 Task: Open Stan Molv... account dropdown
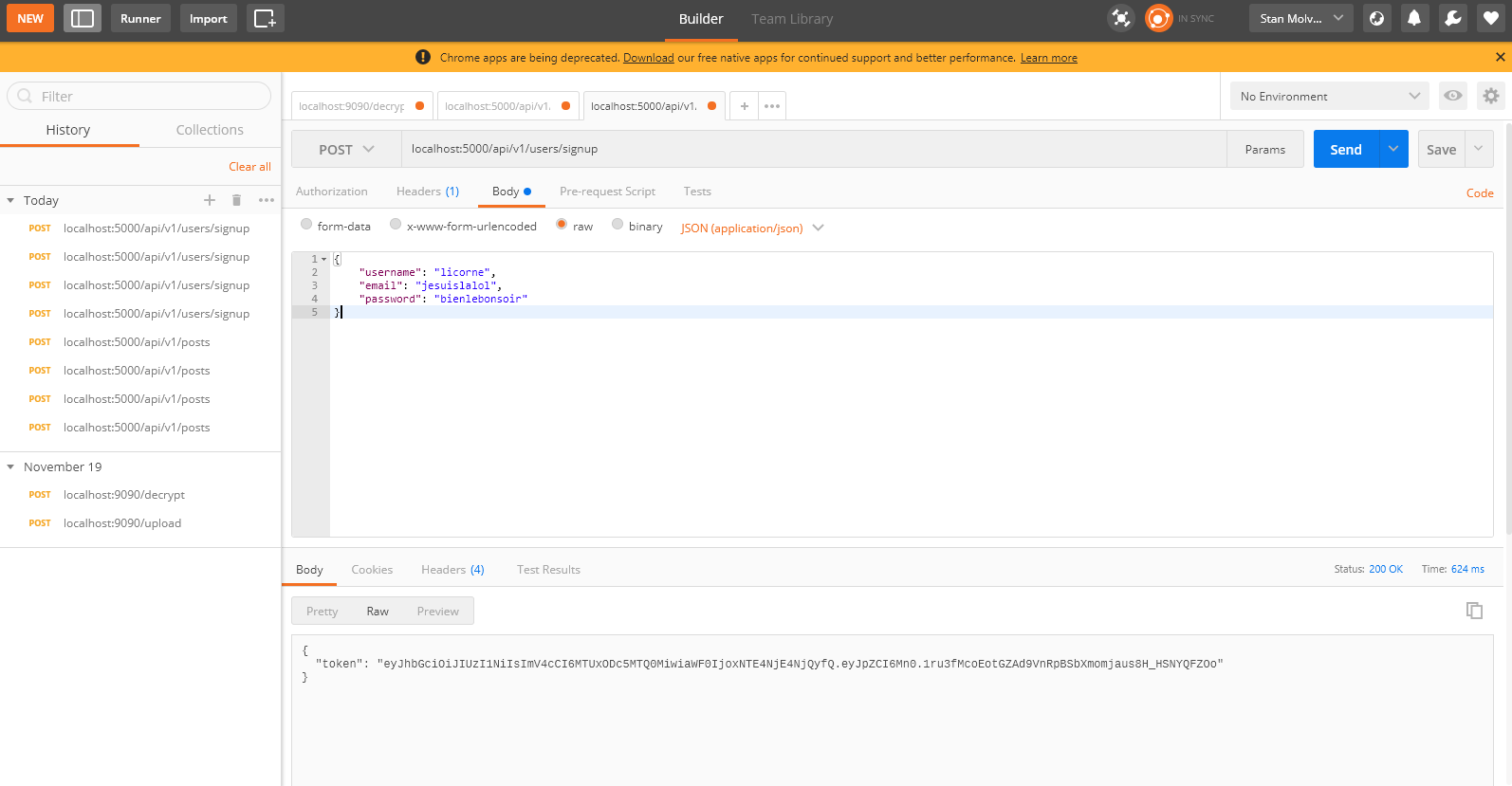(1300, 18)
